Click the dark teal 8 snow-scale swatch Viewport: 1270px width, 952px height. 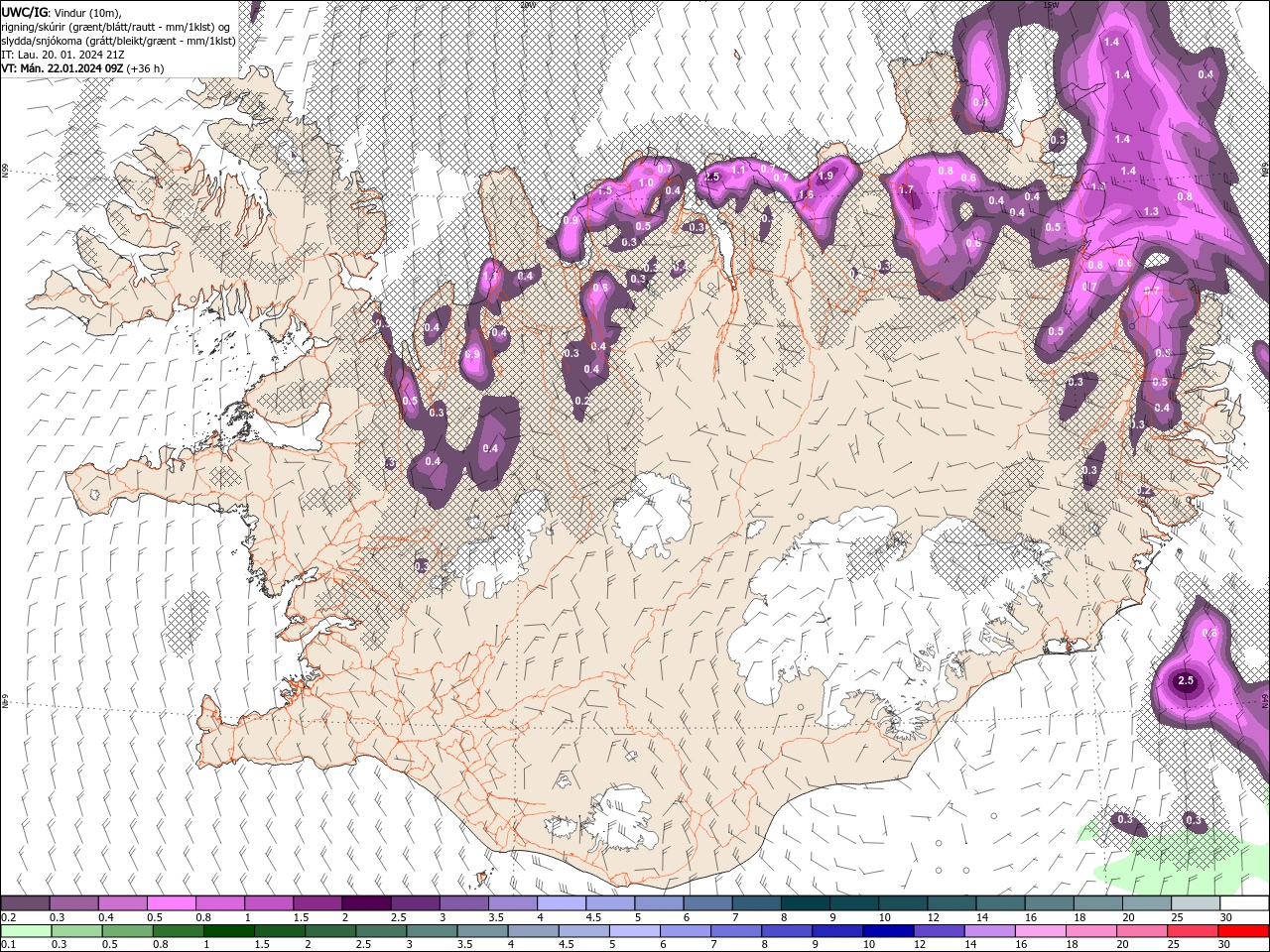805,903
